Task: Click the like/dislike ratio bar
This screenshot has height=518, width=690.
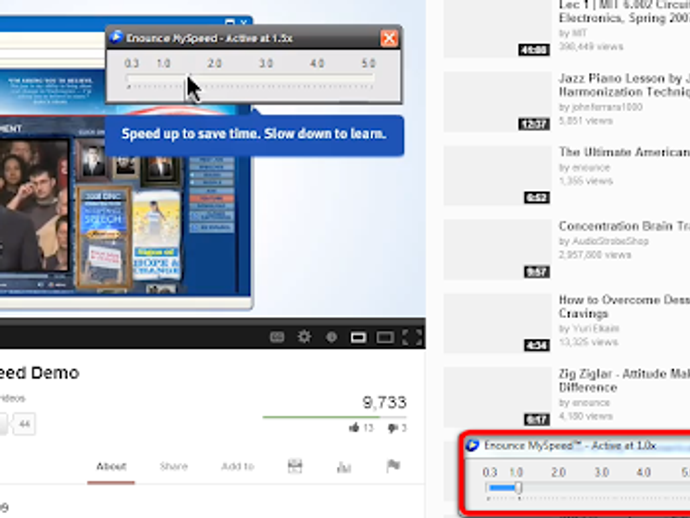Action: [x=334, y=417]
